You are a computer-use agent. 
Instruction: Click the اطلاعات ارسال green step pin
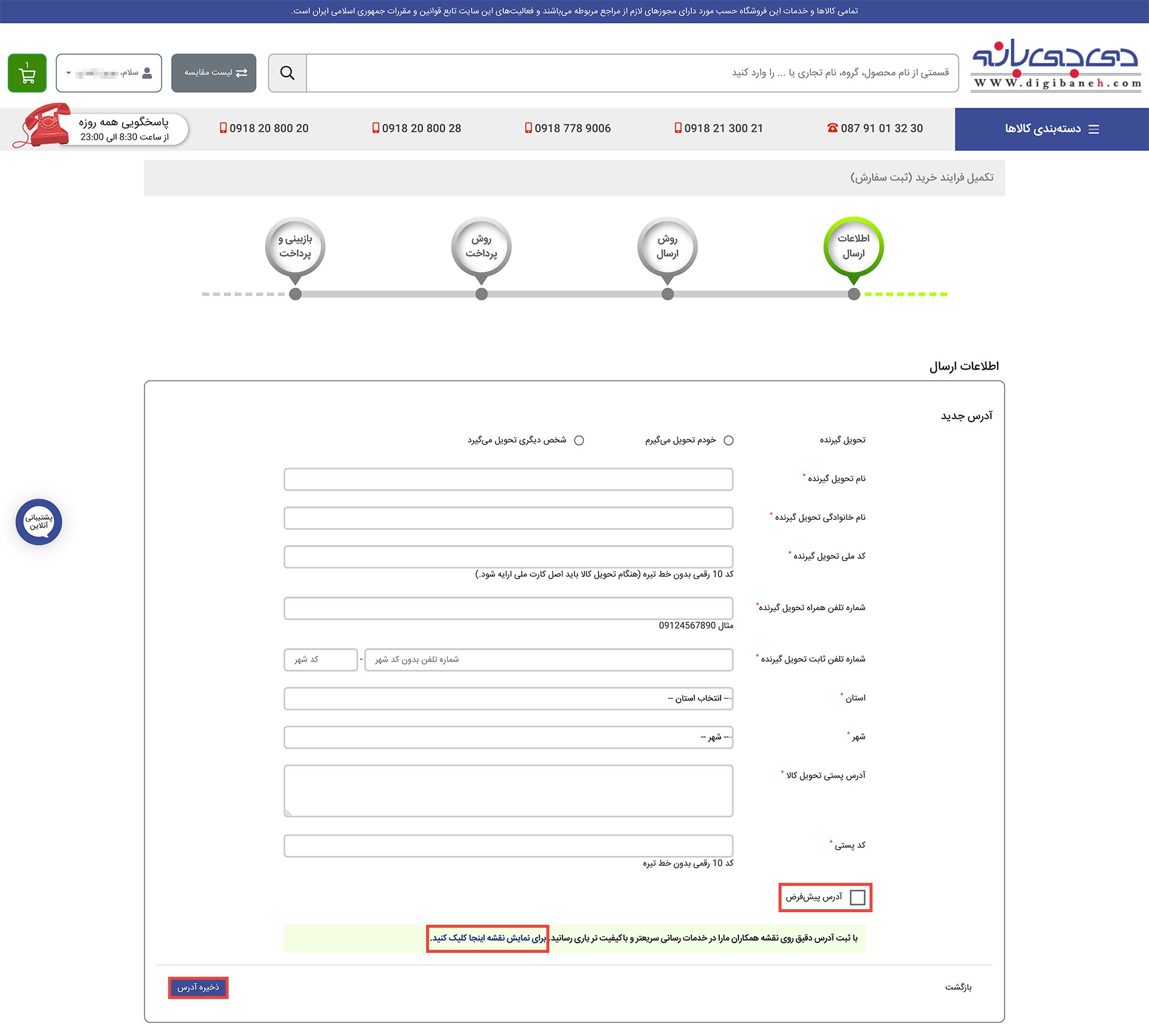(x=853, y=246)
